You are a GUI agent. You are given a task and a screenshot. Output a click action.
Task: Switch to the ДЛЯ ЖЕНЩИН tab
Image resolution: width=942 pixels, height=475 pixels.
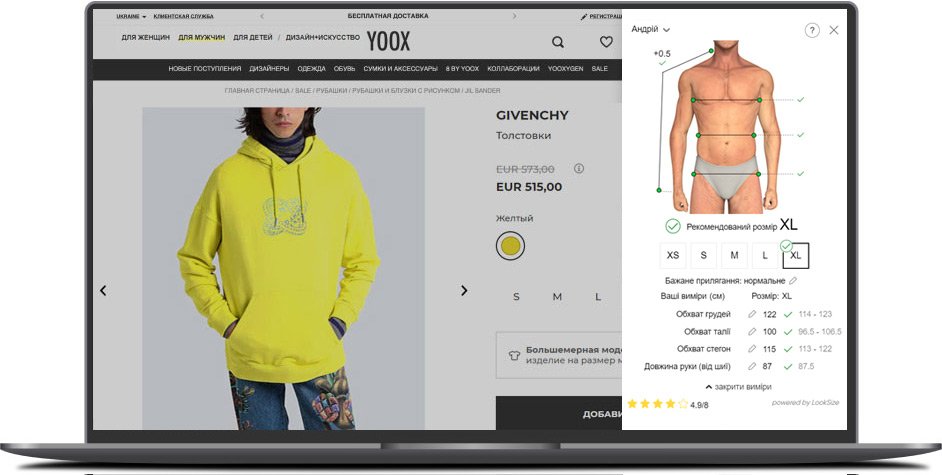click(x=146, y=37)
